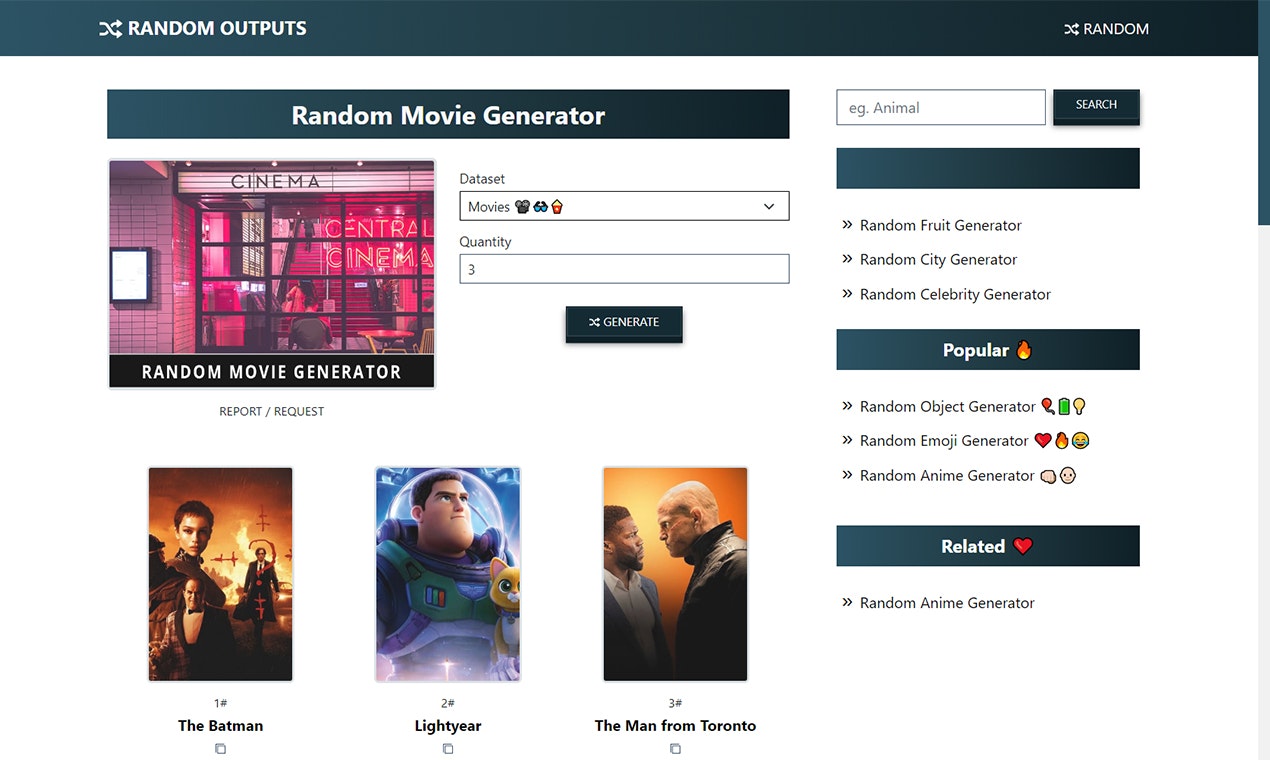The image size is (1270, 760).
Task: Select the Random Movie Generator heading
Action: (448, 115)
